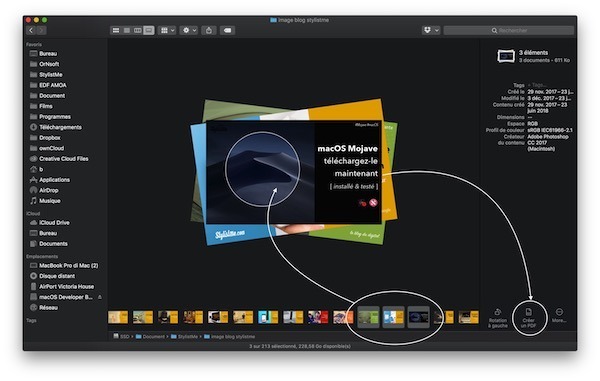The image size is (600, 381).
Task: Click Document in the path bar
Action: 150,337
